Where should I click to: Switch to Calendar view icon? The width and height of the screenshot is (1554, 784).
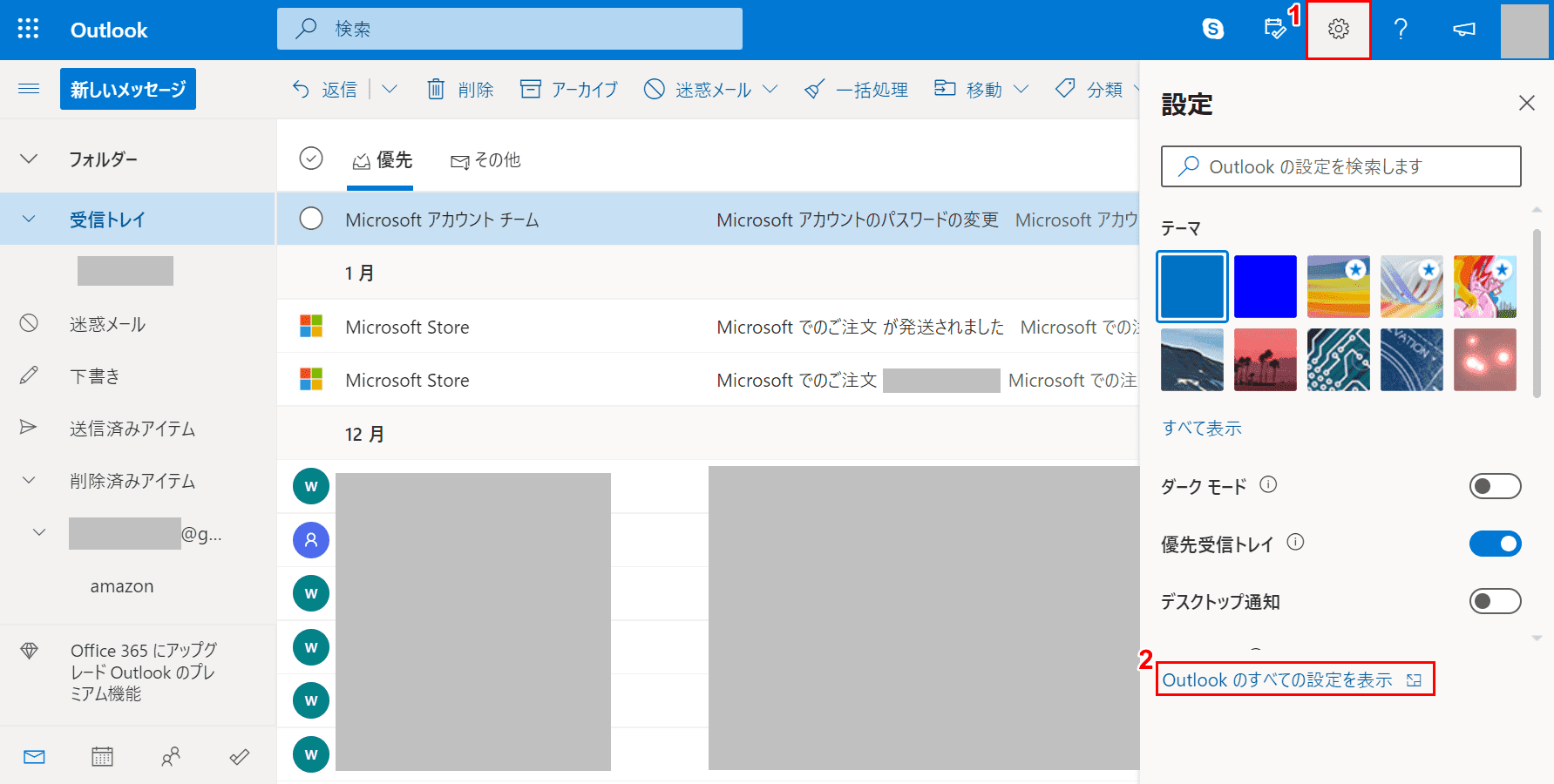[x=102, y=756]
